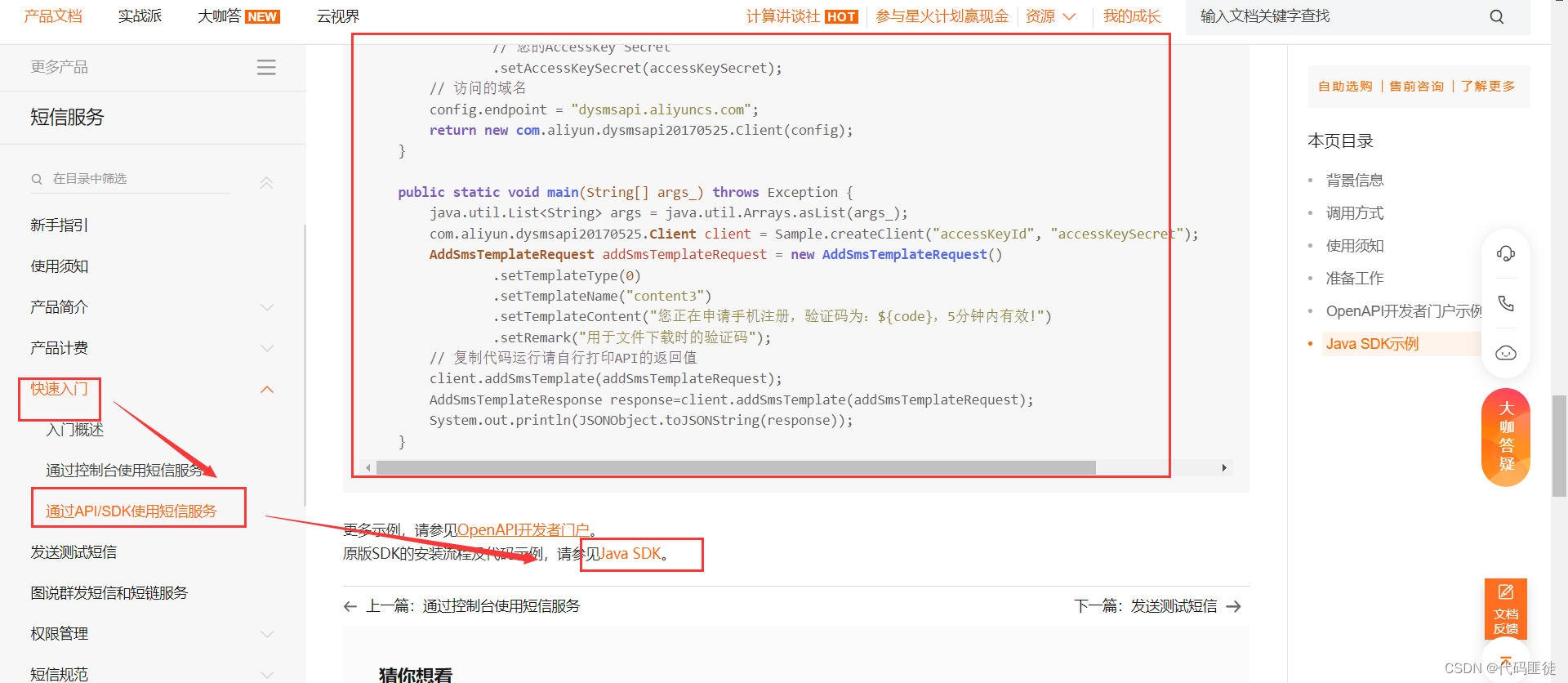The image size is (1568, 683).
Task: Open the 文档反馈 feedback button
Action: (x=1506, y=609)
